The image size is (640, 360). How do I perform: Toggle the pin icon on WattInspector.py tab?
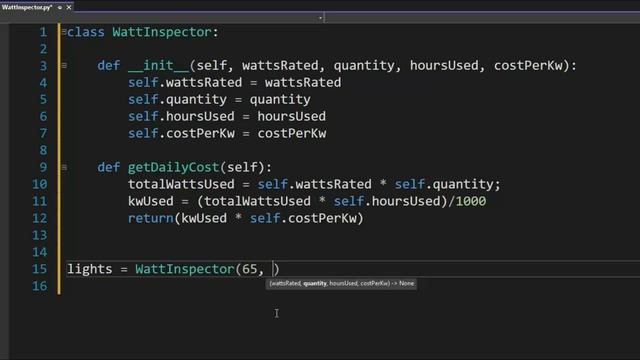pyautogui.click(x=60, y=7)
